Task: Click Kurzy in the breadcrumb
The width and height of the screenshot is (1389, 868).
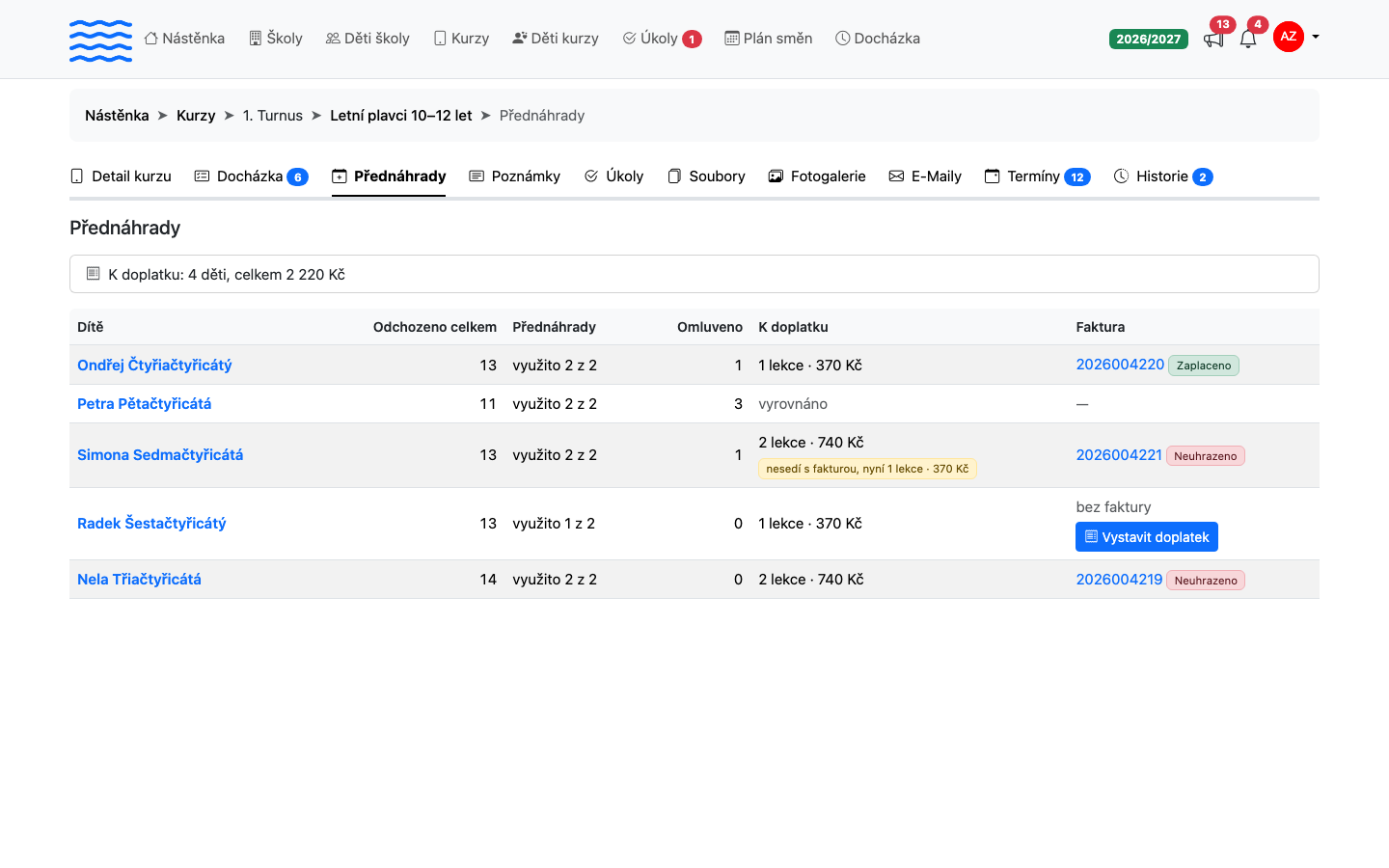Action: 196,116
